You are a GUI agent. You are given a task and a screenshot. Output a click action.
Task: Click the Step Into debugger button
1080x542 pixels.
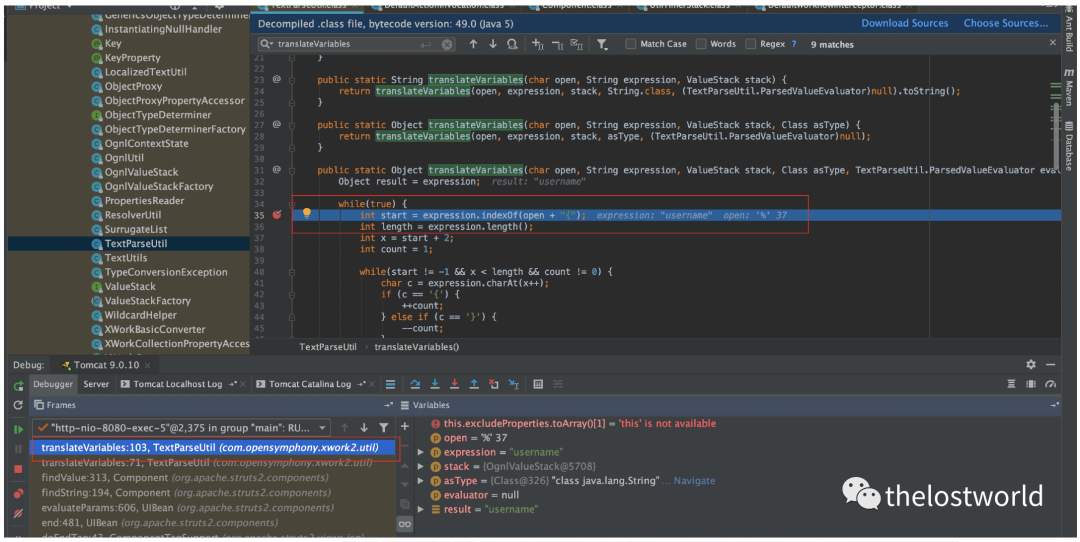point(435,384)
